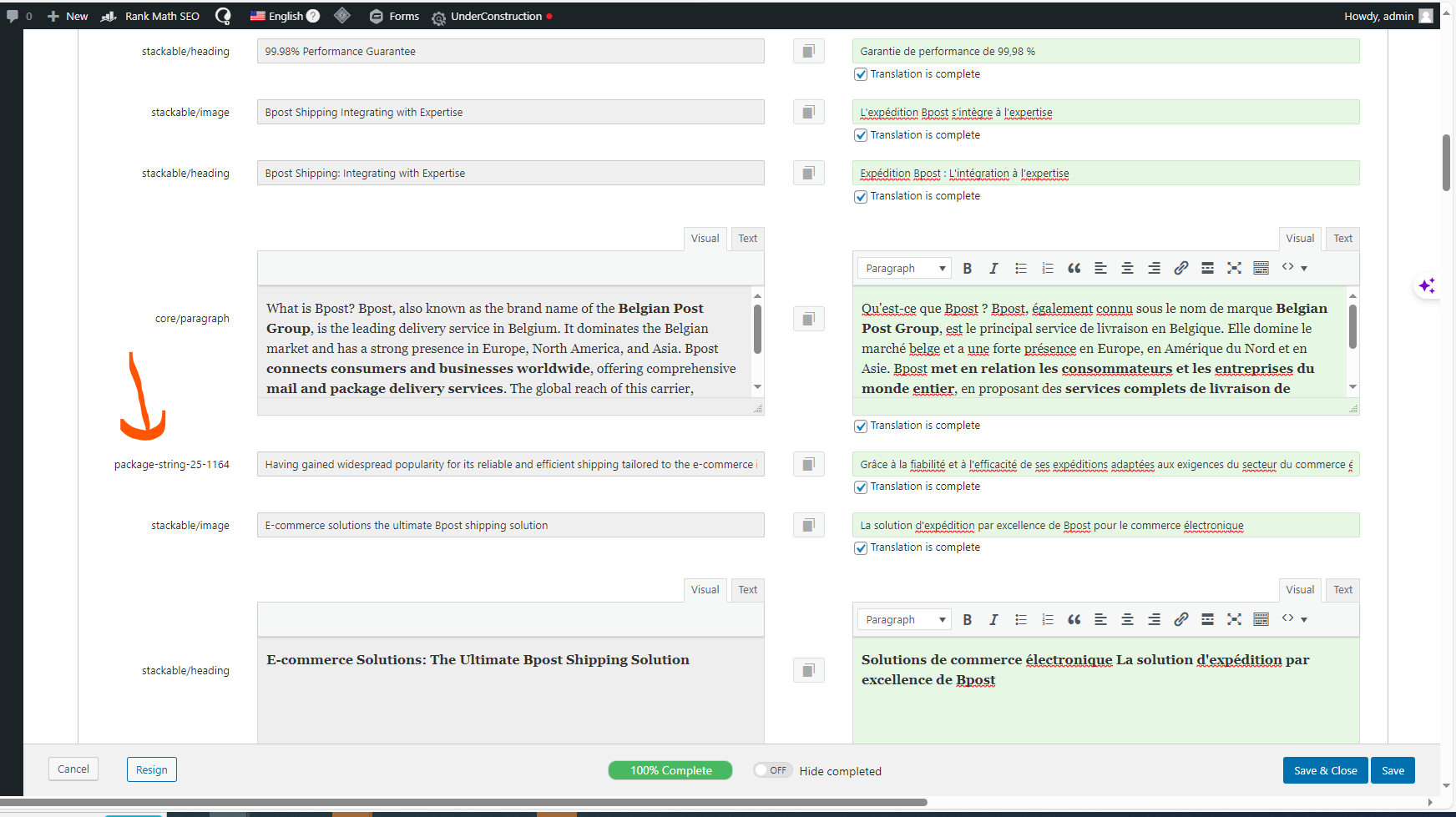The image size is (1456, 817).
Task: Click the Cancel button
Action: click(73, 769)
